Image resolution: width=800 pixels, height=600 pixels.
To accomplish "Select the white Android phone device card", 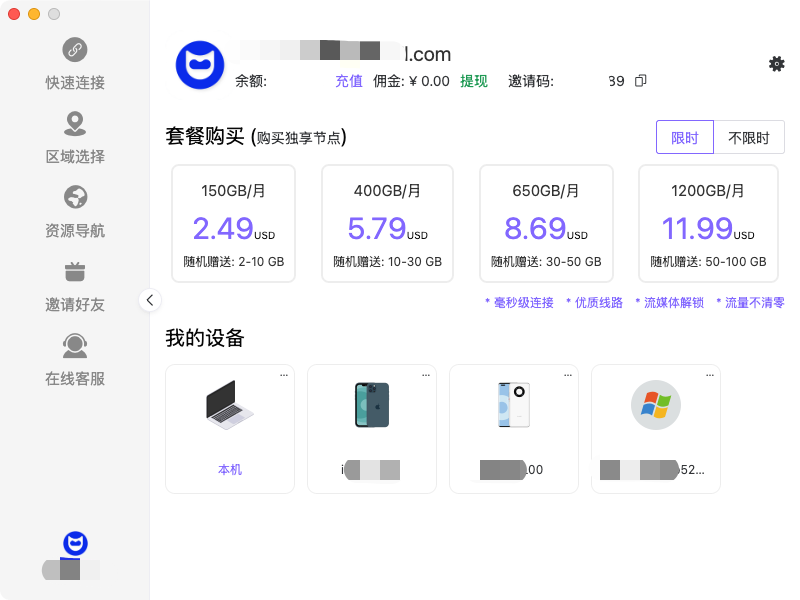I will [514, 428].
